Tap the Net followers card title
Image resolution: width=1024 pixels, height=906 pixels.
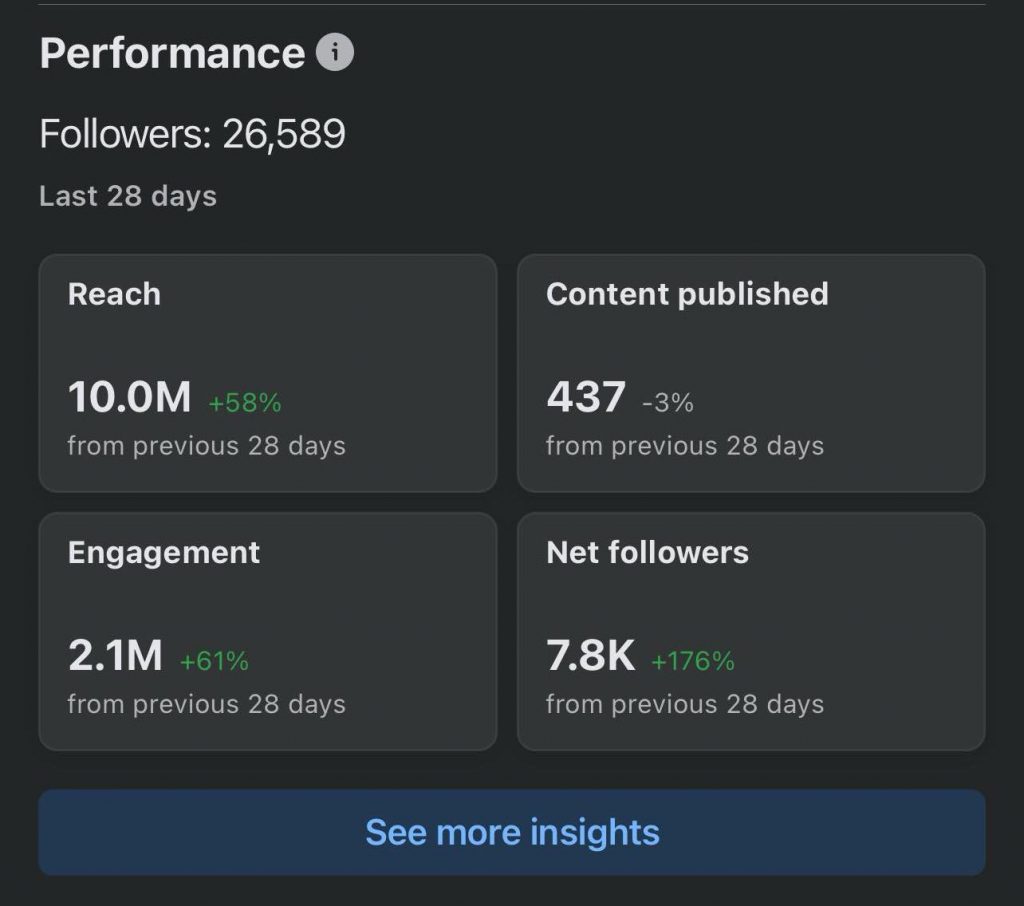coord(647,553)
